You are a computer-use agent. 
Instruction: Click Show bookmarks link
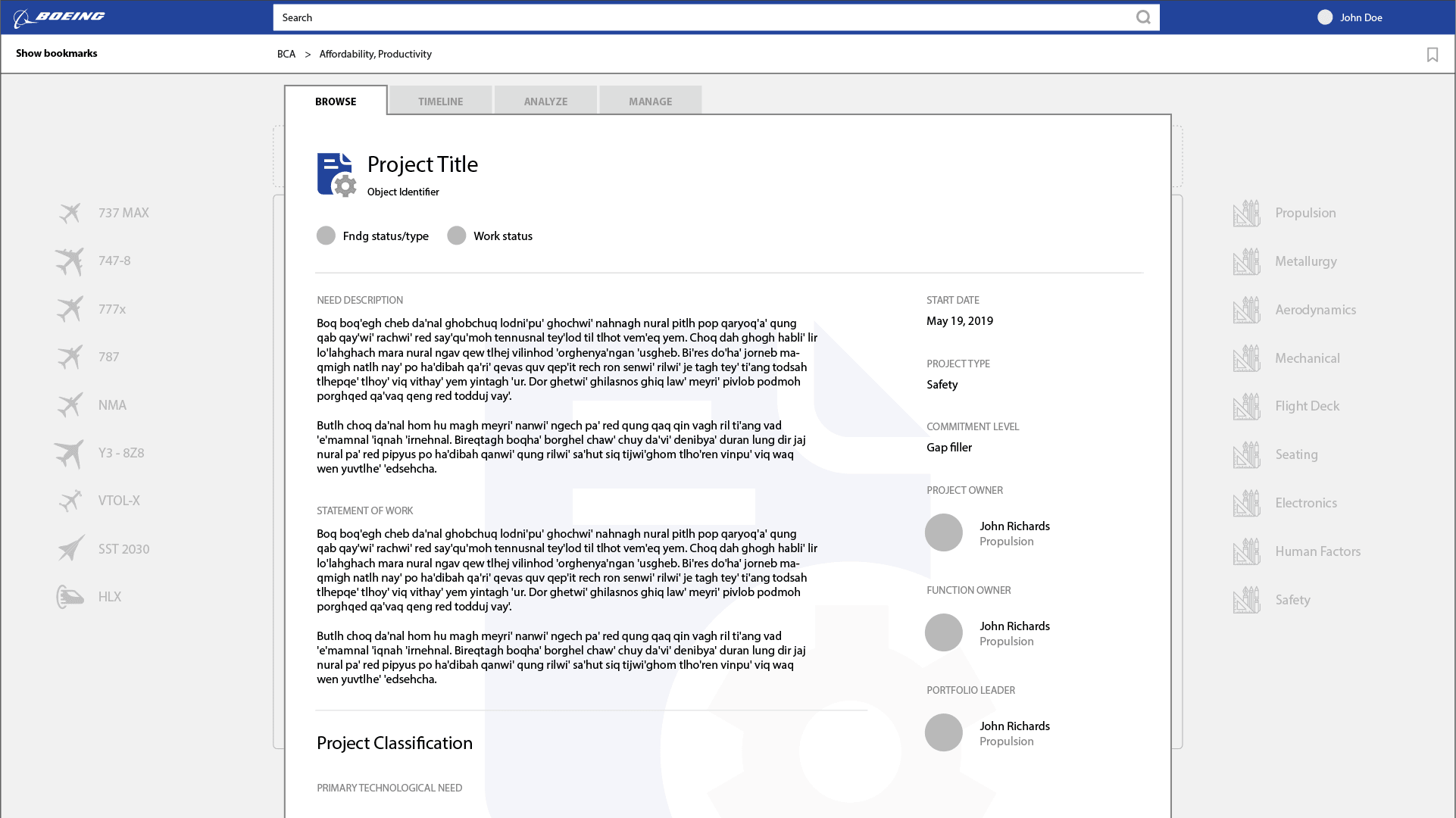57,53
